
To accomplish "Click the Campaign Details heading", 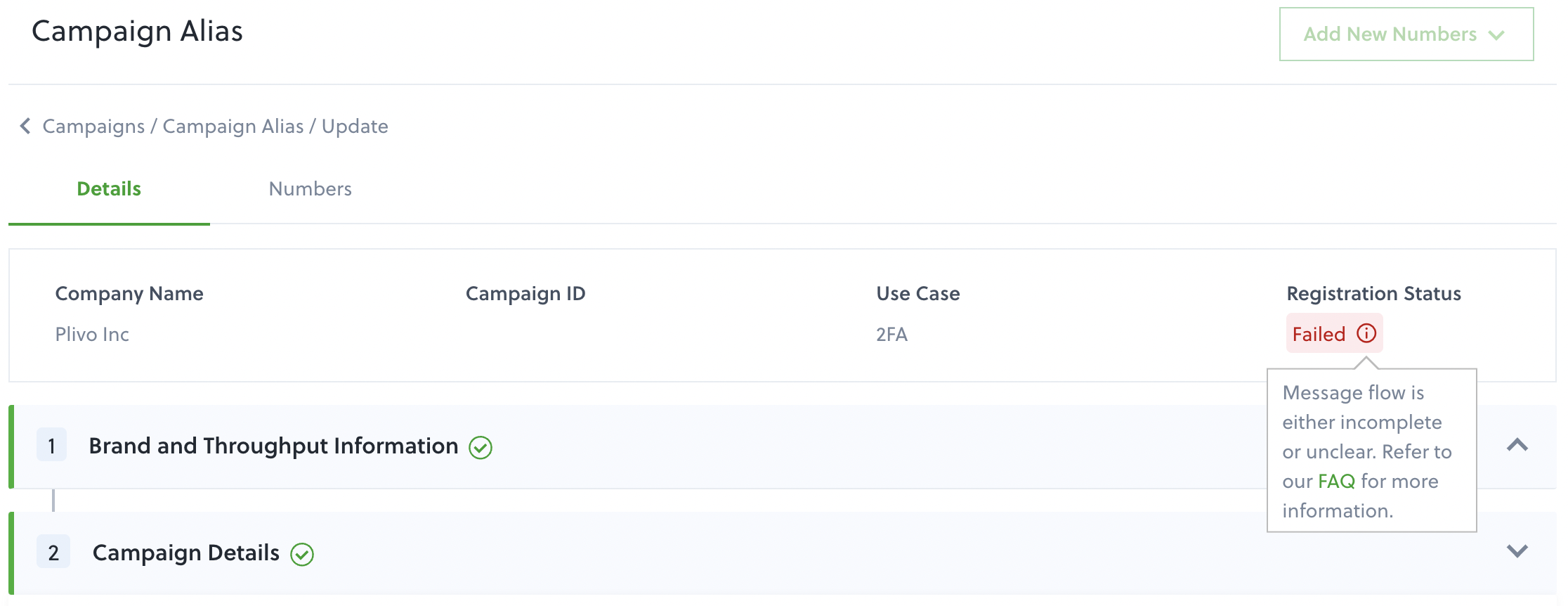I will tap(186, 553).
